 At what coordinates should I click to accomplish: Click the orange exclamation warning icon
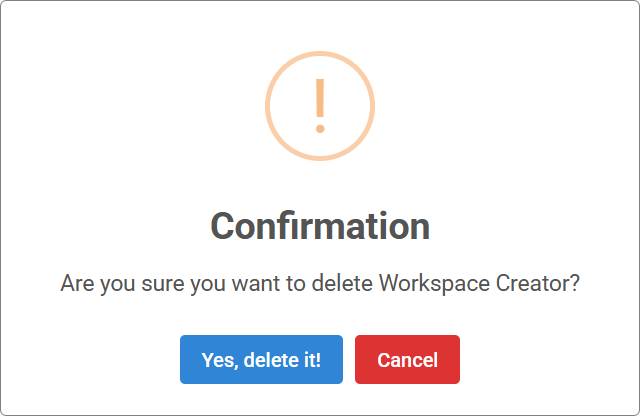click(x=320, y=106)
